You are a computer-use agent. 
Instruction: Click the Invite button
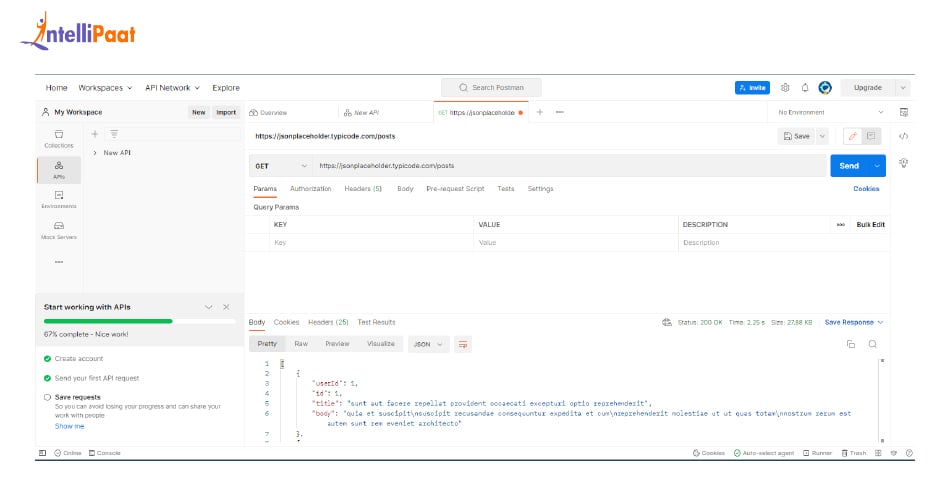[x=752, y=88]
